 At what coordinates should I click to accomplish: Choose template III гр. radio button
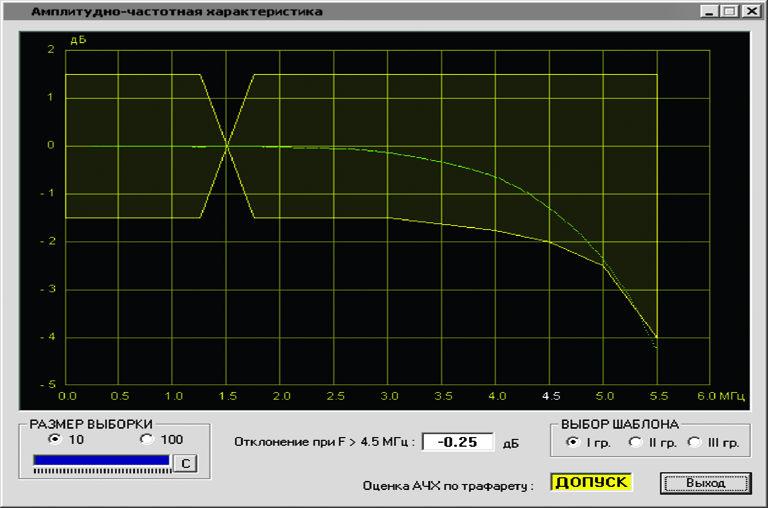(694, 442)
